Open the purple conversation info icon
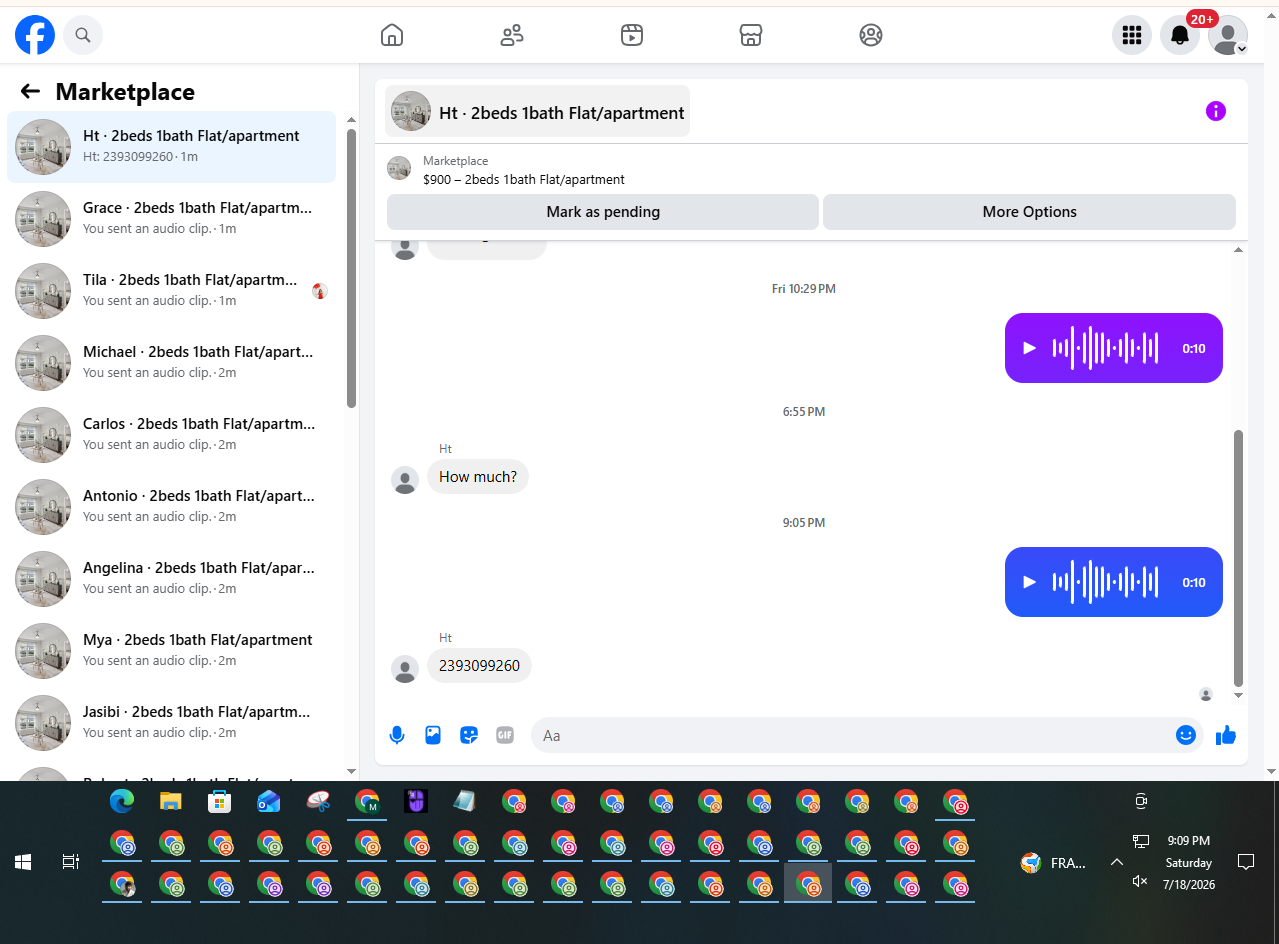Image resolution: width=1279 pixels, height=944 pixels. click(x=1215, y=111)
